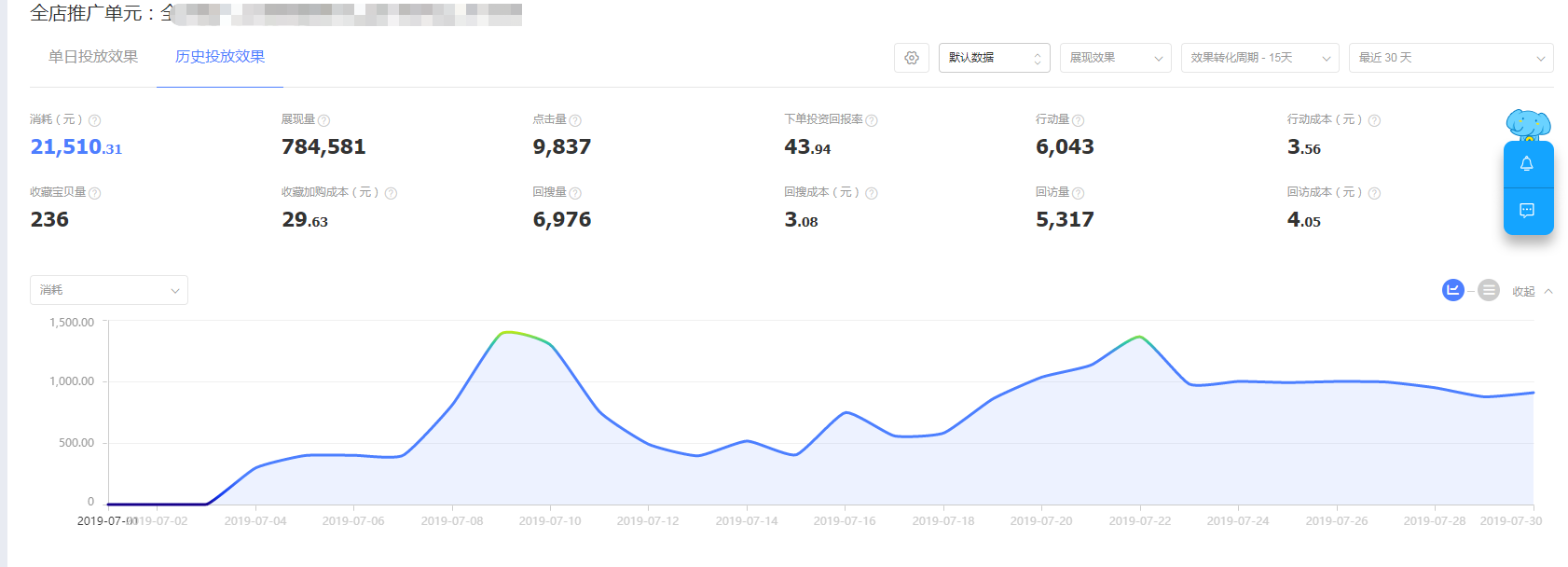Click help icon next to 消耗（元）
This screenshot has width=1568, height=567.
[x=95, y=120]
